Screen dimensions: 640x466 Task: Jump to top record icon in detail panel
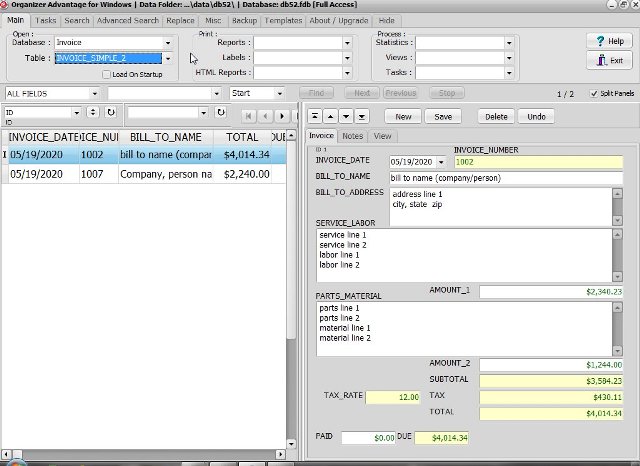(x=315, y=116)
